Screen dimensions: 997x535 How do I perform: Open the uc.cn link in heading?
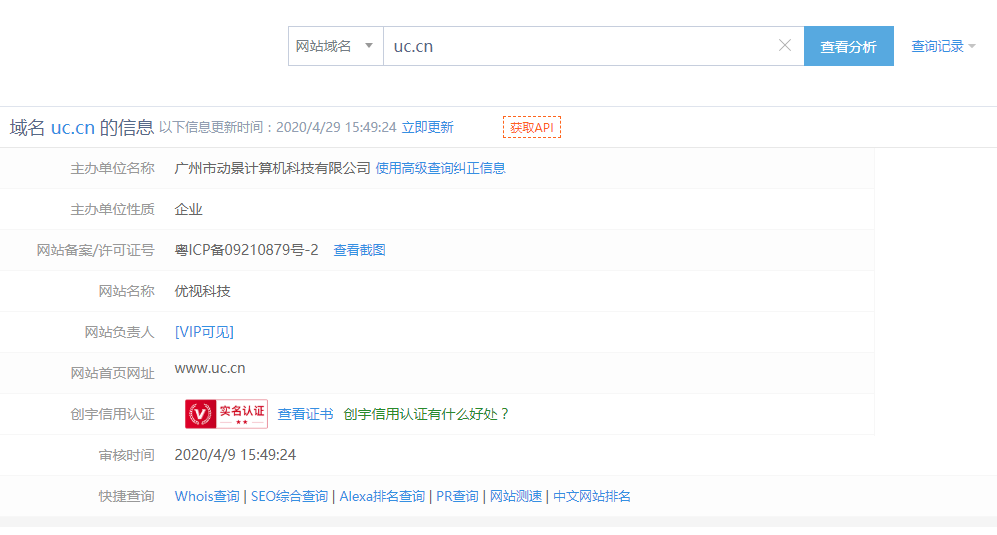pos(72,127)
